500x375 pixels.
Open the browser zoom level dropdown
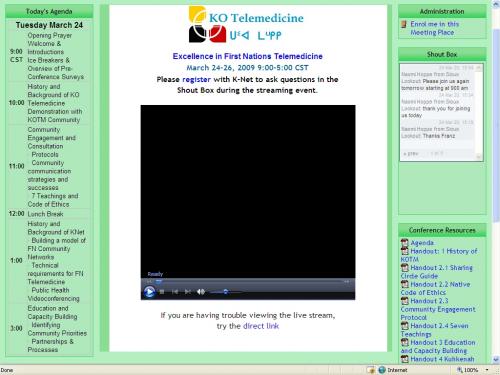pyautogui.click(x=487, y=370)
